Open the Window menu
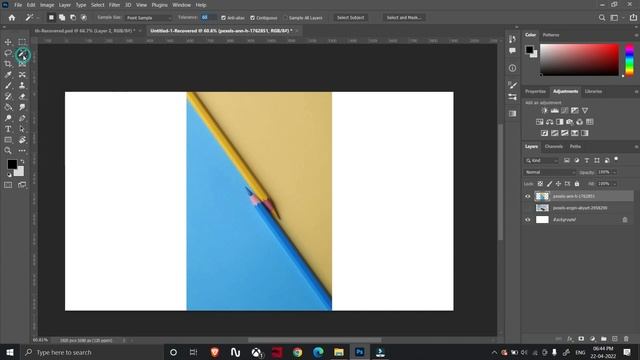The width and height of the screenshot is (640, 360). click(x=181, y=5)
